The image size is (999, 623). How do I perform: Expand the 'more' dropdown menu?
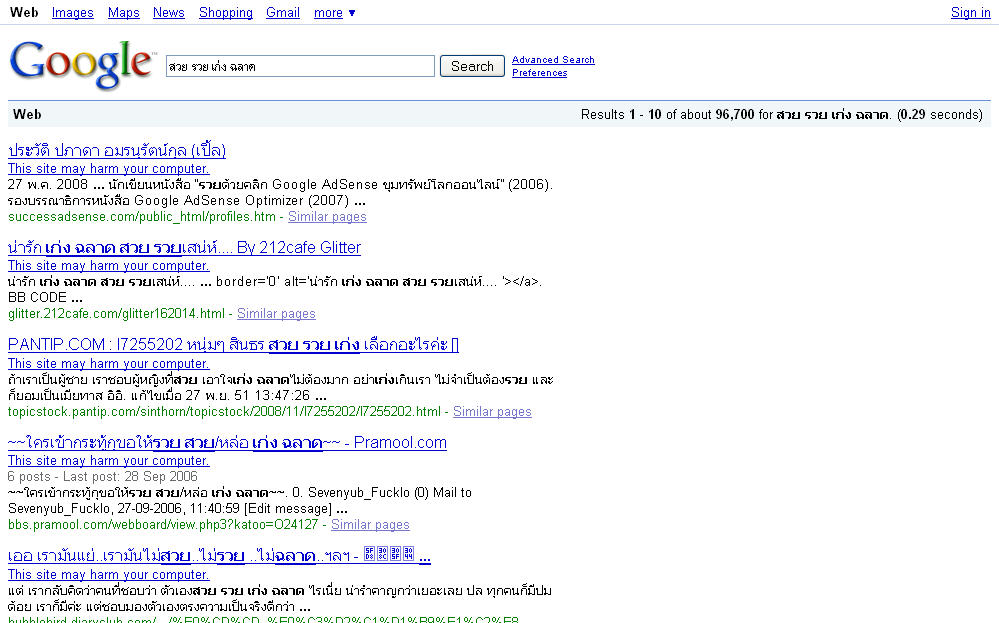click(334, 13)
